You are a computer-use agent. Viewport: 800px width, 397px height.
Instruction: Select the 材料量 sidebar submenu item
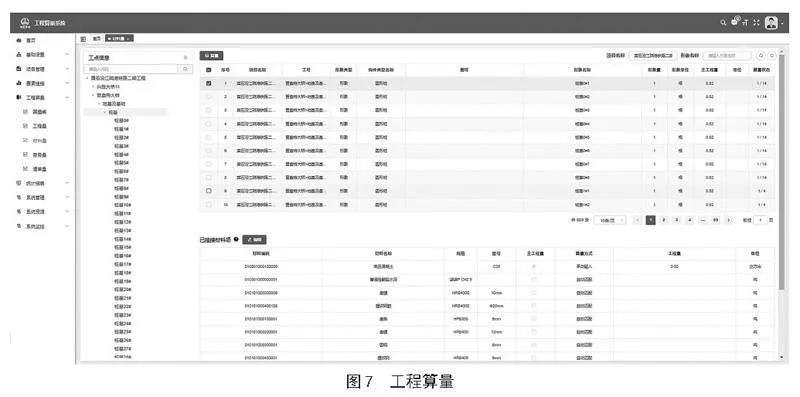point(39,140)
